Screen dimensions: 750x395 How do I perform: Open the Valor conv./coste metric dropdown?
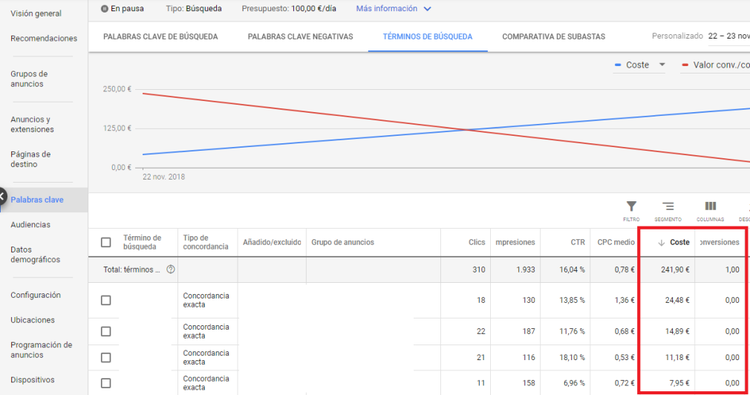click(715, 65)
